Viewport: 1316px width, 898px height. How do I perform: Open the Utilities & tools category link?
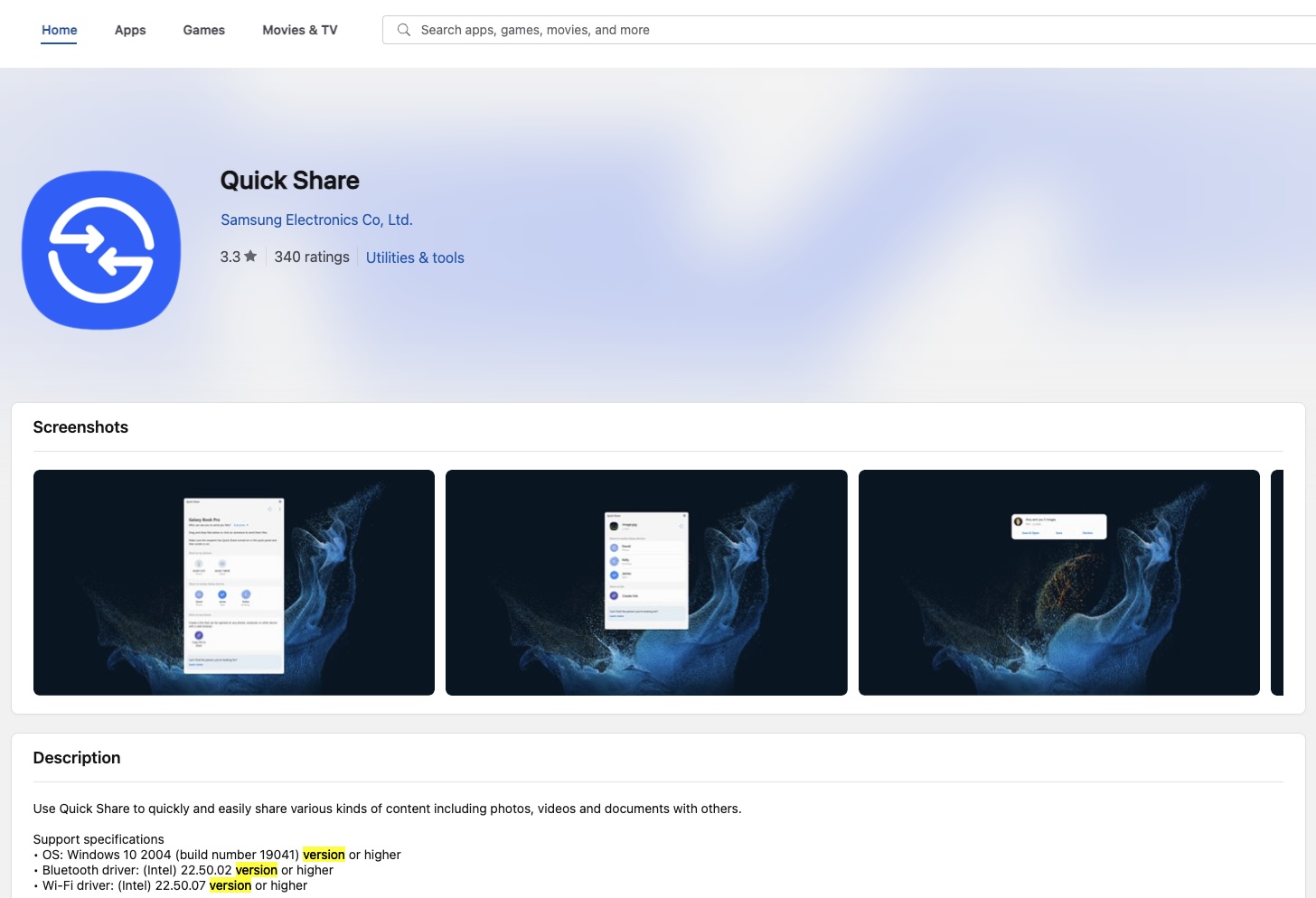pos(415,257)
